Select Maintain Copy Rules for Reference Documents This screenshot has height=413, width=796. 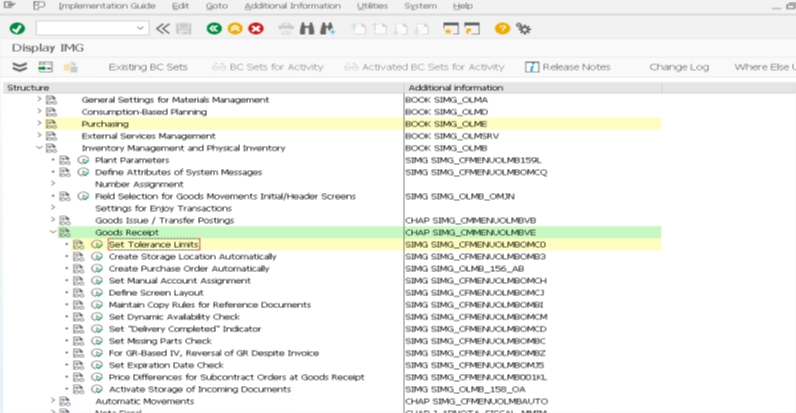210,305
